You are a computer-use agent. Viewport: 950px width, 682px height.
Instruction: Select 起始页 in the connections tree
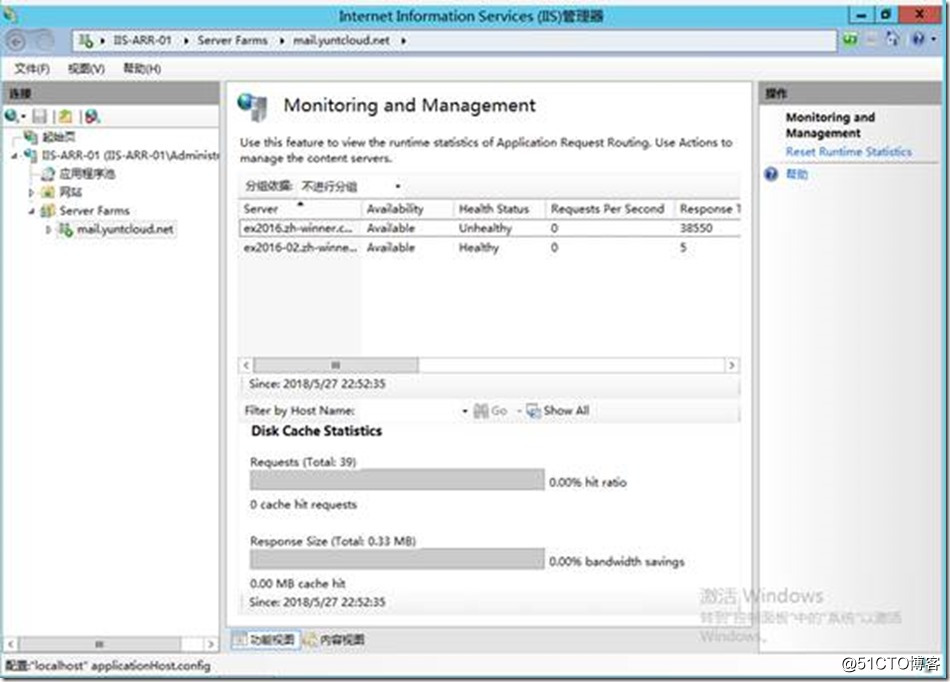pos(59,137)
